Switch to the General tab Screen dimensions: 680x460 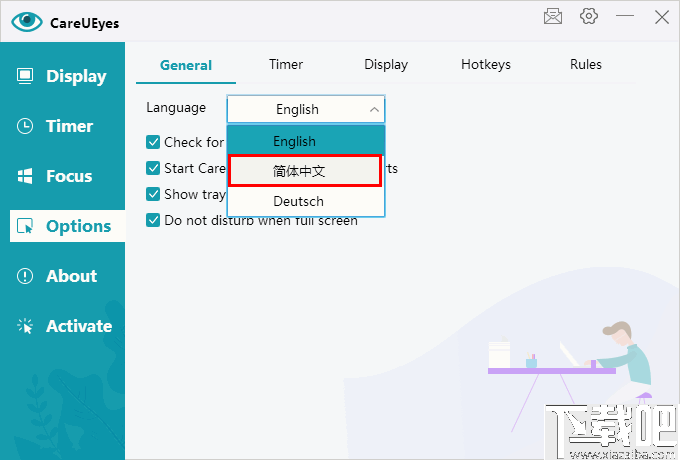[186, 65]
